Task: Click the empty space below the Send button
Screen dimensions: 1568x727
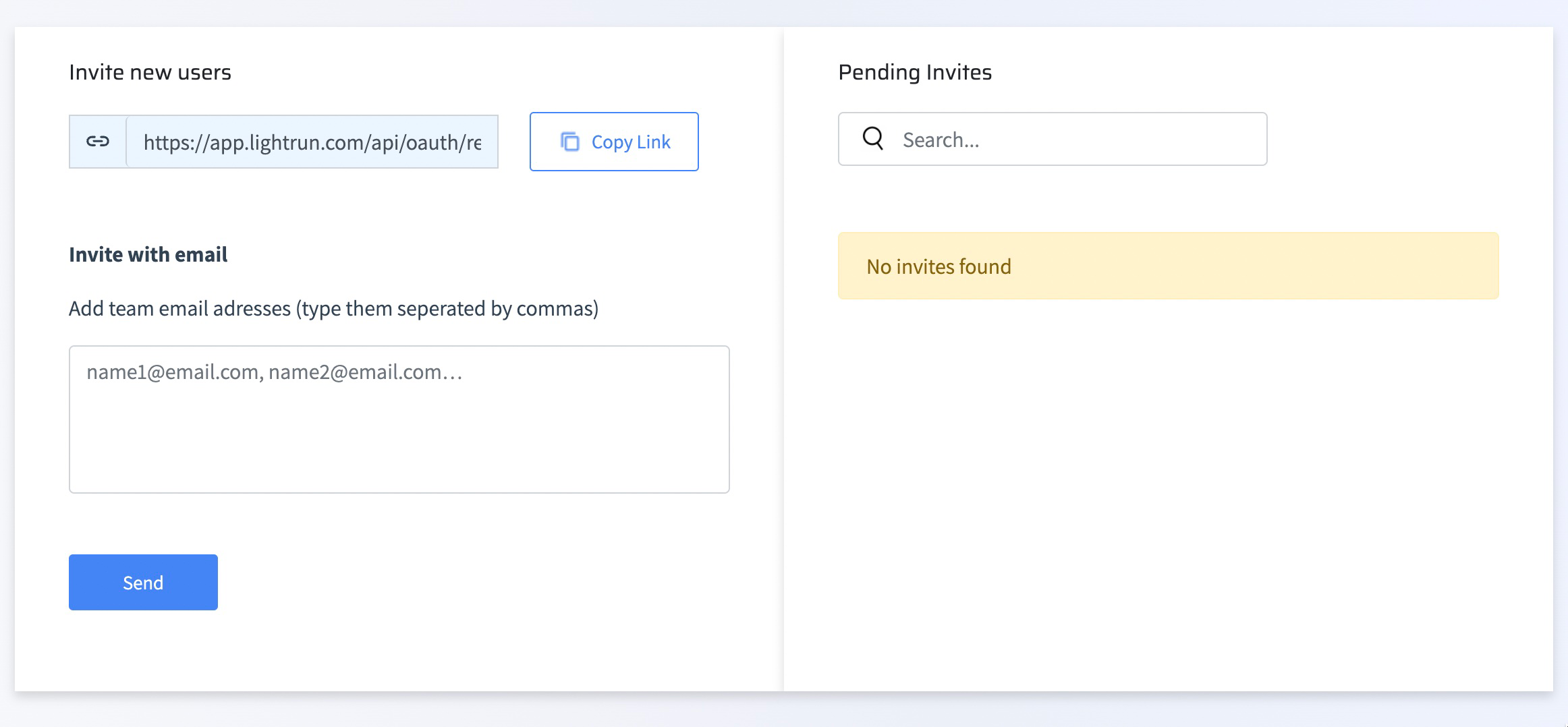Action: (x=143, y=651)
